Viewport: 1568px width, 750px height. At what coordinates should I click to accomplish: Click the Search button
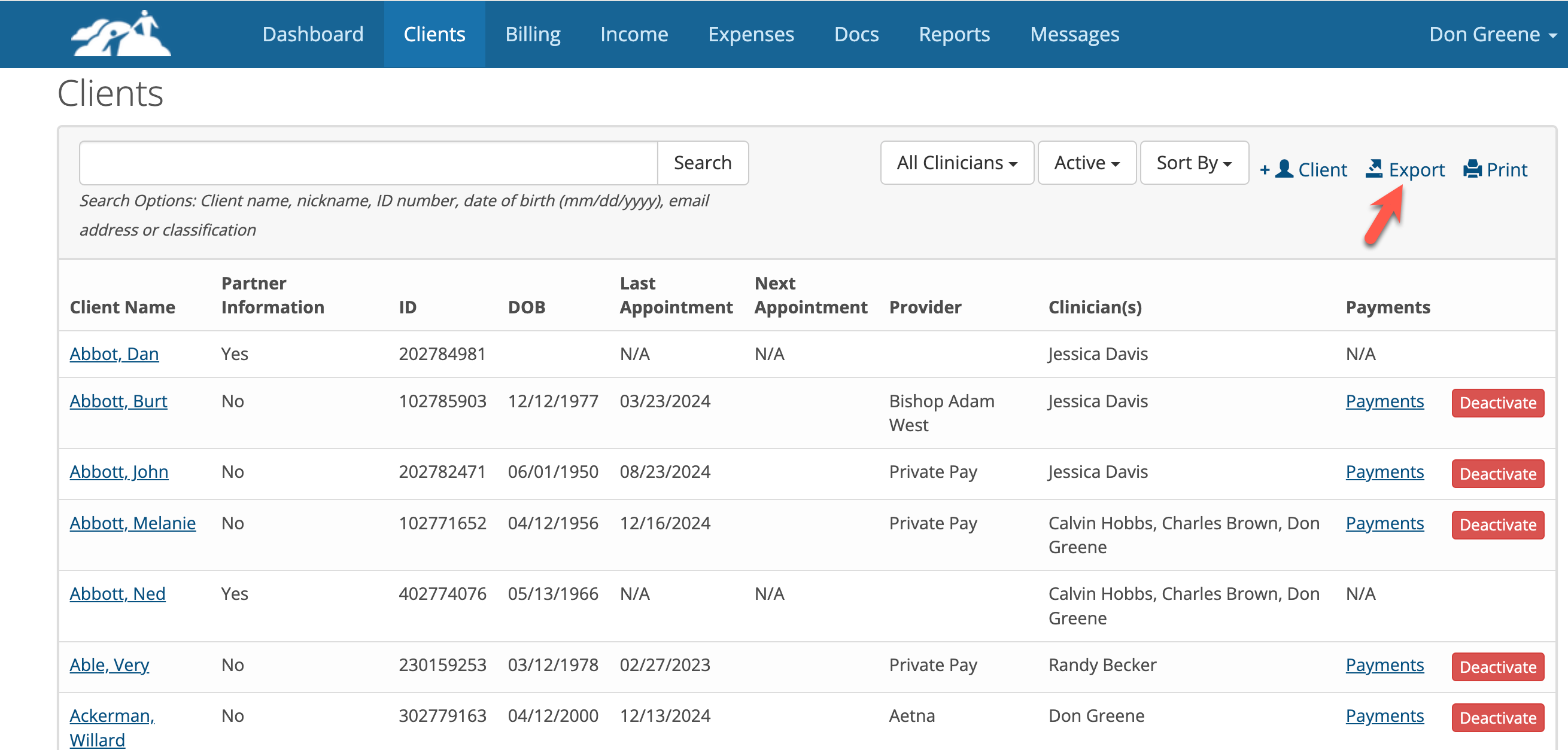(703, 163)
